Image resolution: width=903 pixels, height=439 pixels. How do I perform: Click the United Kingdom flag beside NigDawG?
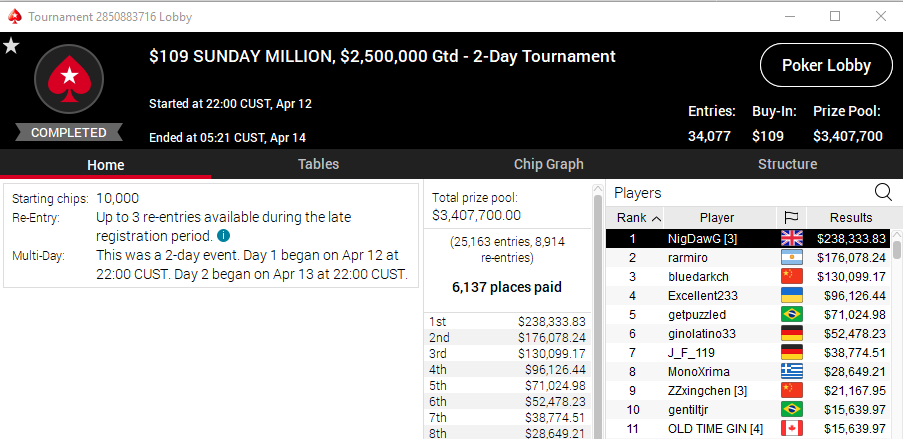coord(792,238)
